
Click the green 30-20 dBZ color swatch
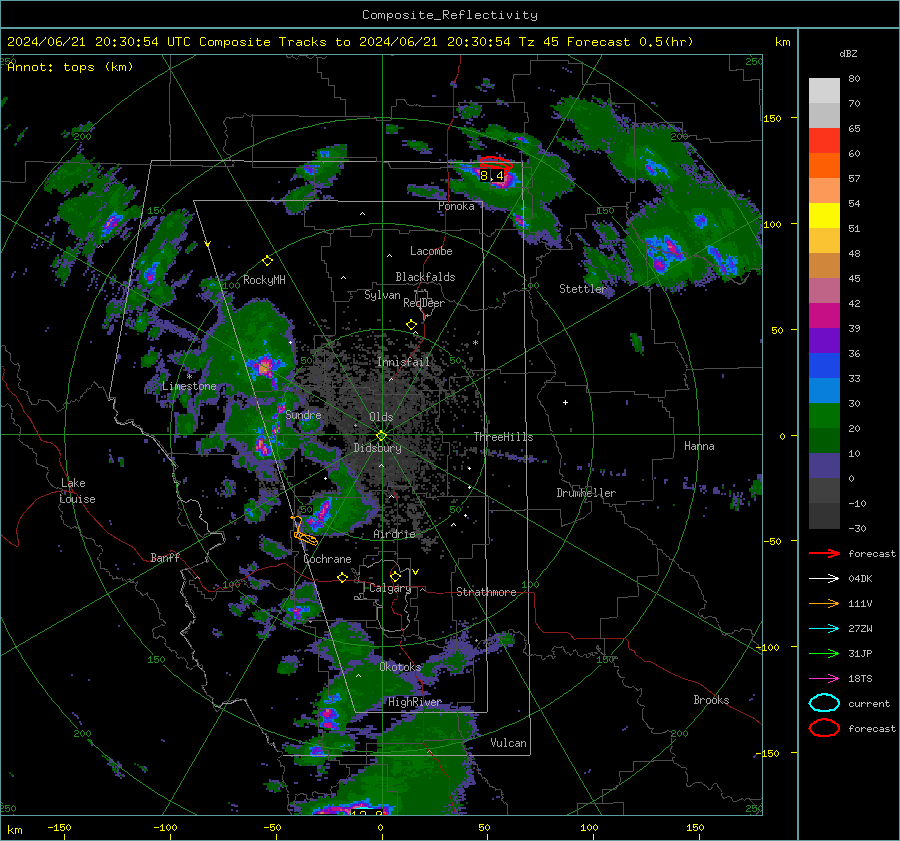pyautogui.click(x=824, y=416)
